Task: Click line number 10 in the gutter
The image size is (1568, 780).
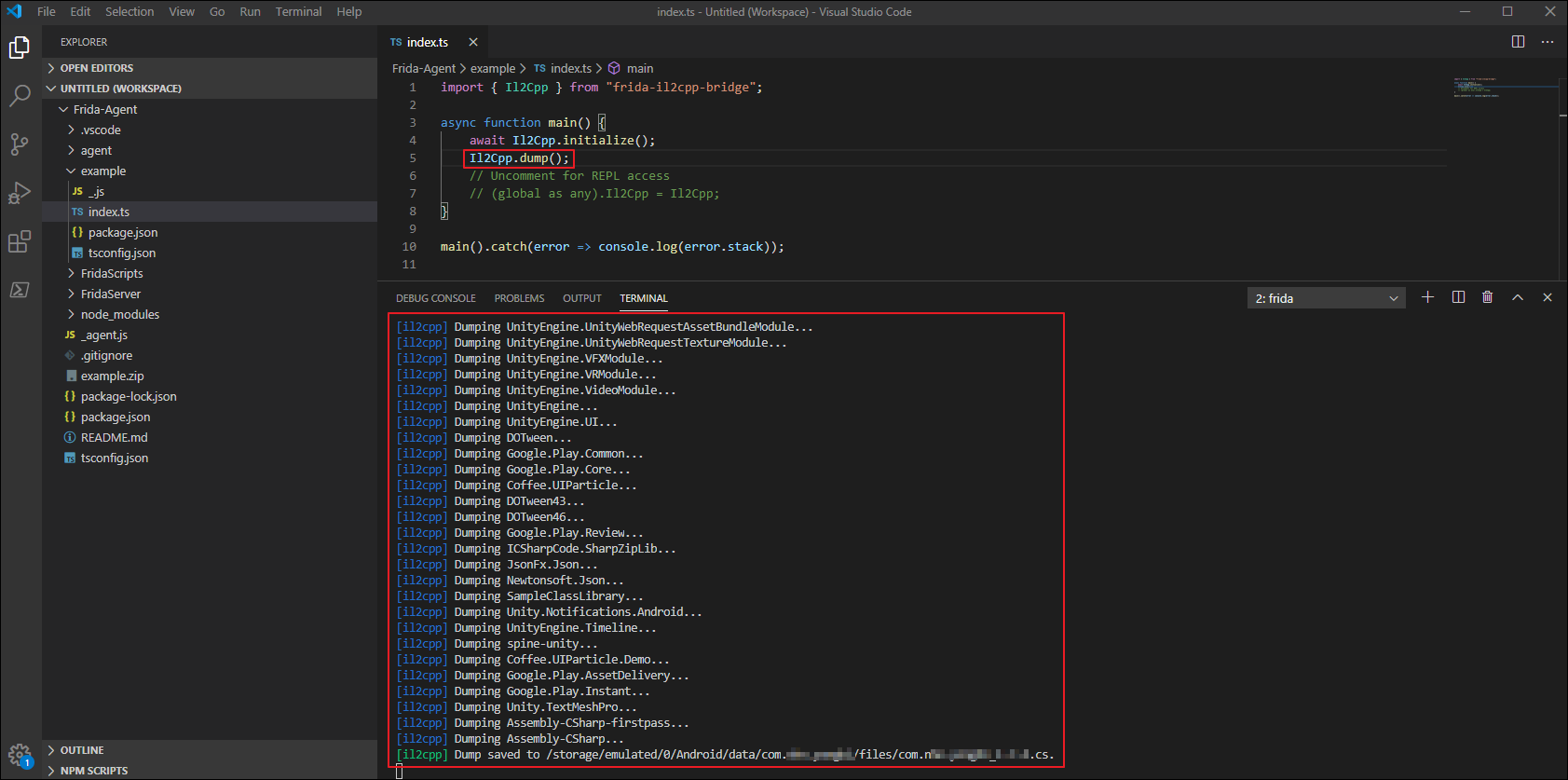Action: (409, 247)
